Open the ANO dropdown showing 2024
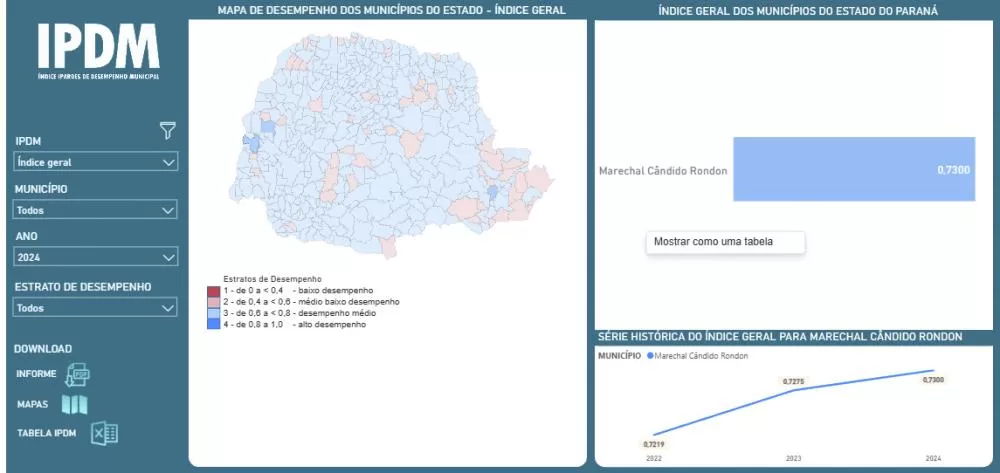Screen dimensions: 1000x473 pyautogui.click(x=96, y=257)
